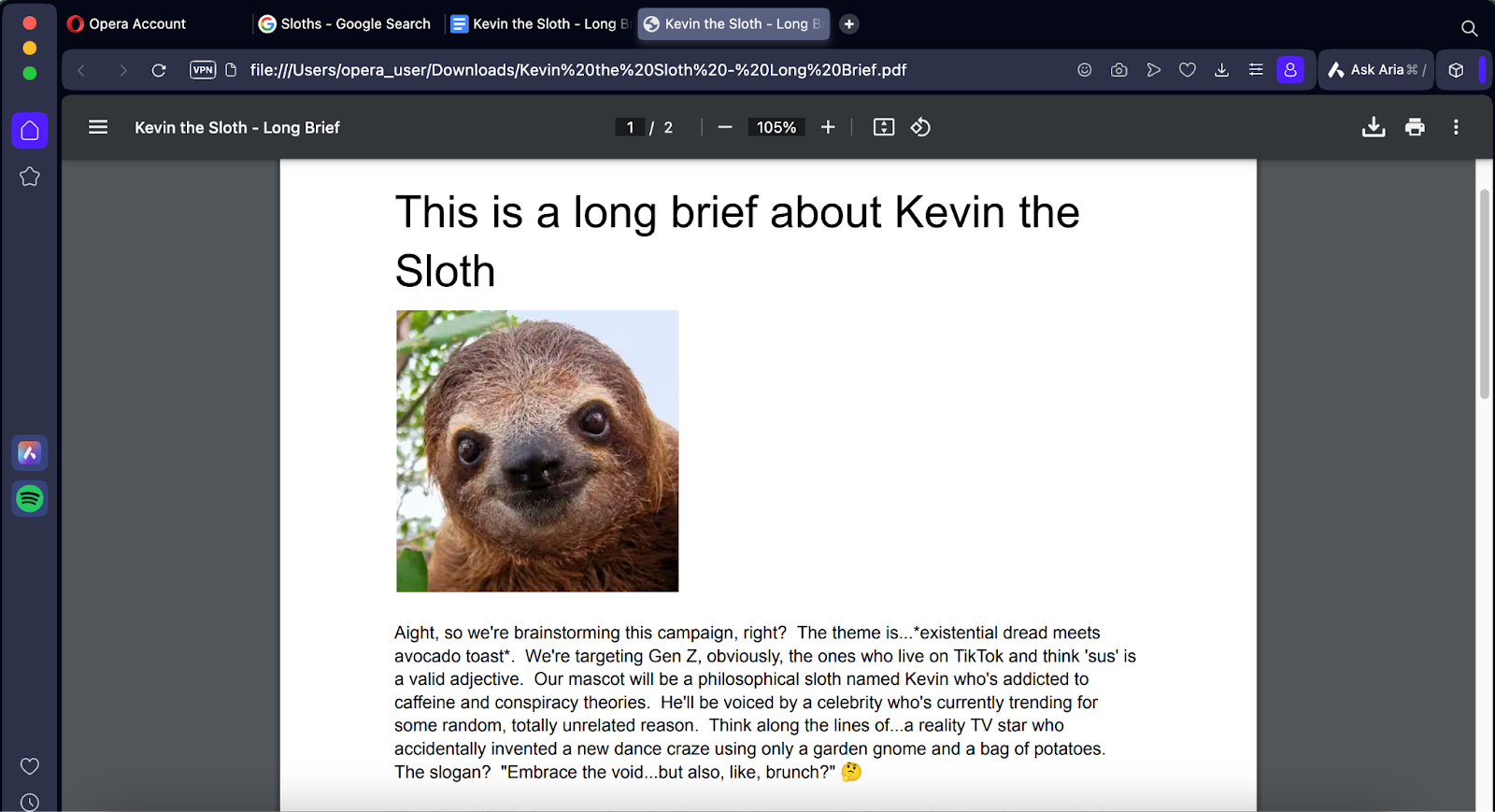The height and width of the screenshot is (812, 1495).
Task: Open the PDF viewer more actions menu
Action: (x=1456, y=127)
